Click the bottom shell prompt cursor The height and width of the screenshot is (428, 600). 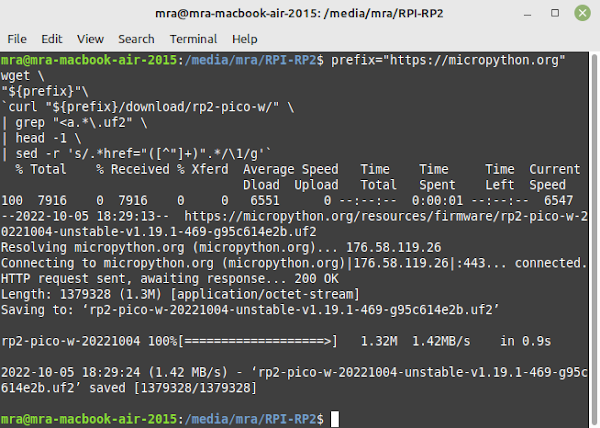[x=335, y=419]
